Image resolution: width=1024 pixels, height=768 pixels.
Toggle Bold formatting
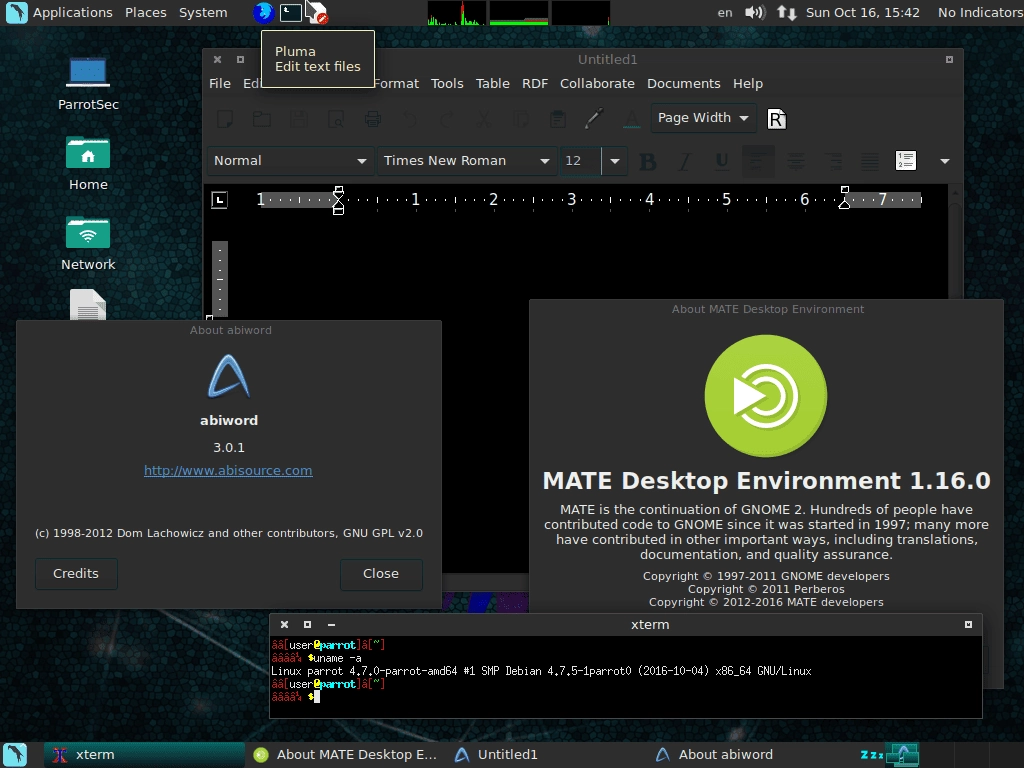tap(648, 161)
